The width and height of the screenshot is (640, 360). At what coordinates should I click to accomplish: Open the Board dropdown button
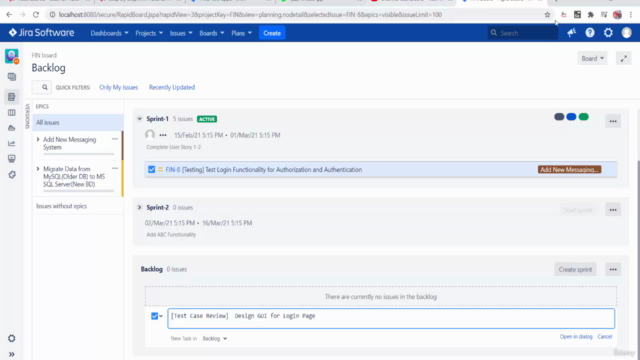(x=592, y=58)
